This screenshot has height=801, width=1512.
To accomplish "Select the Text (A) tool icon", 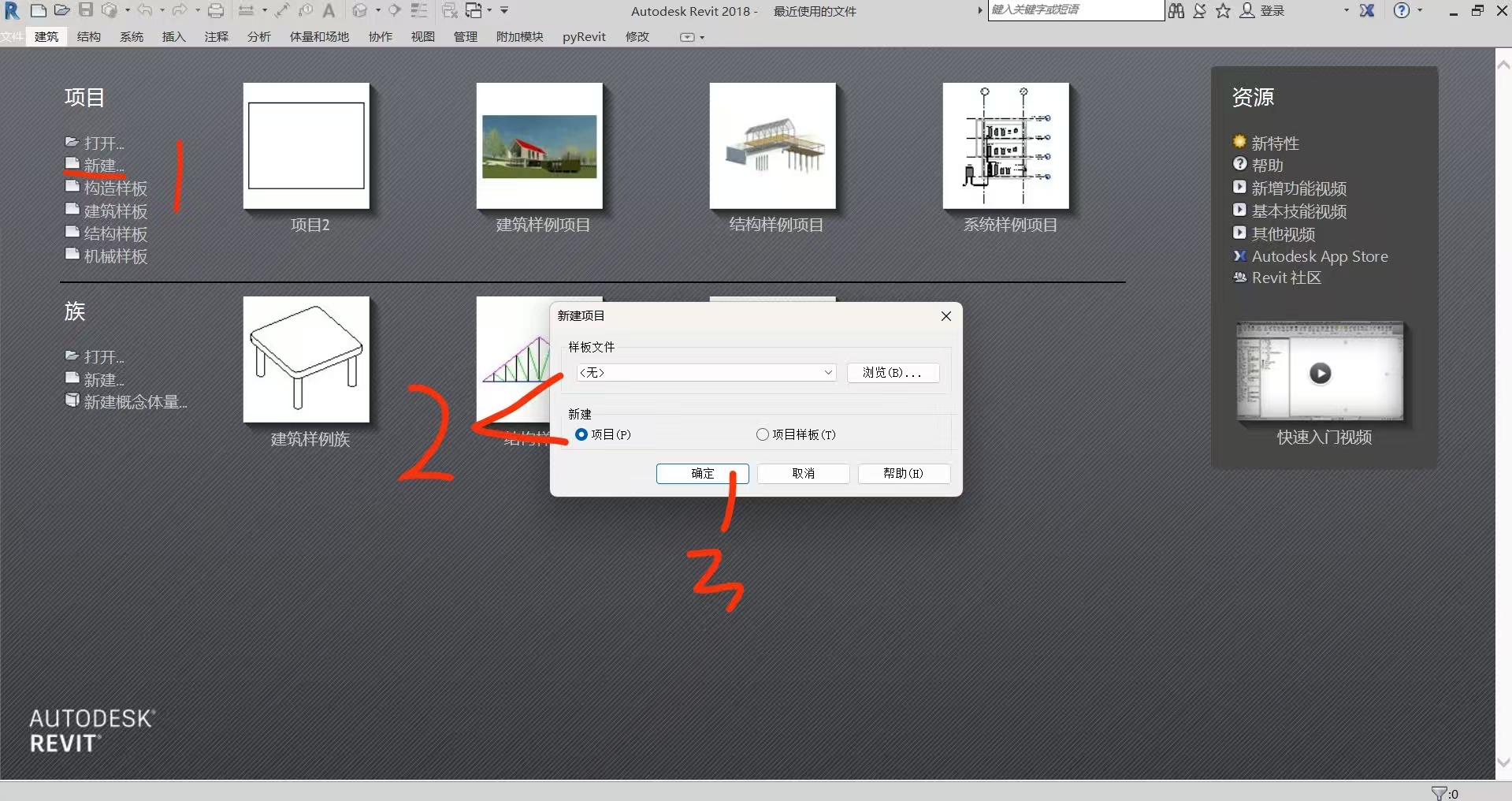I will 329,10.
